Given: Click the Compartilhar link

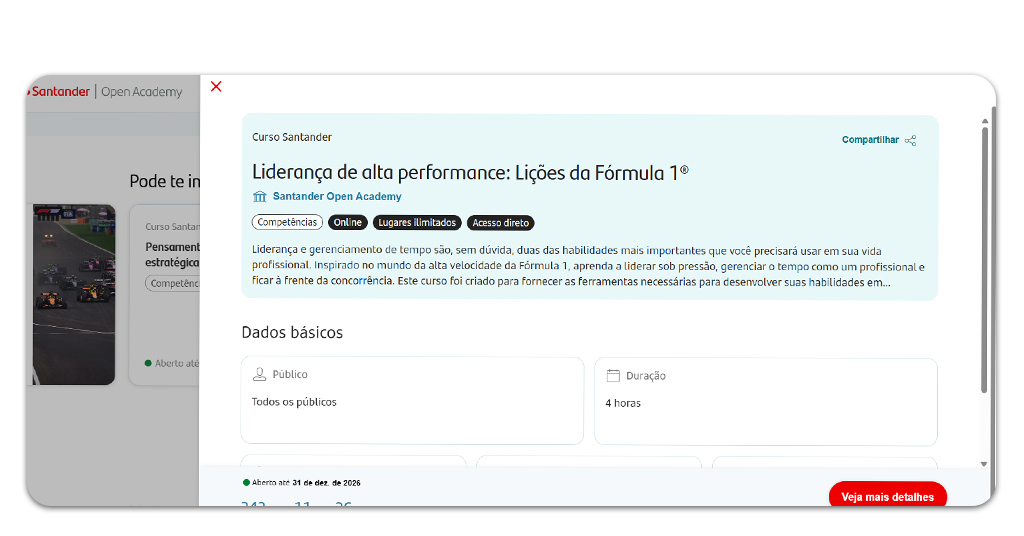Looking at the screenshot, I should click(x=870, y=140).
